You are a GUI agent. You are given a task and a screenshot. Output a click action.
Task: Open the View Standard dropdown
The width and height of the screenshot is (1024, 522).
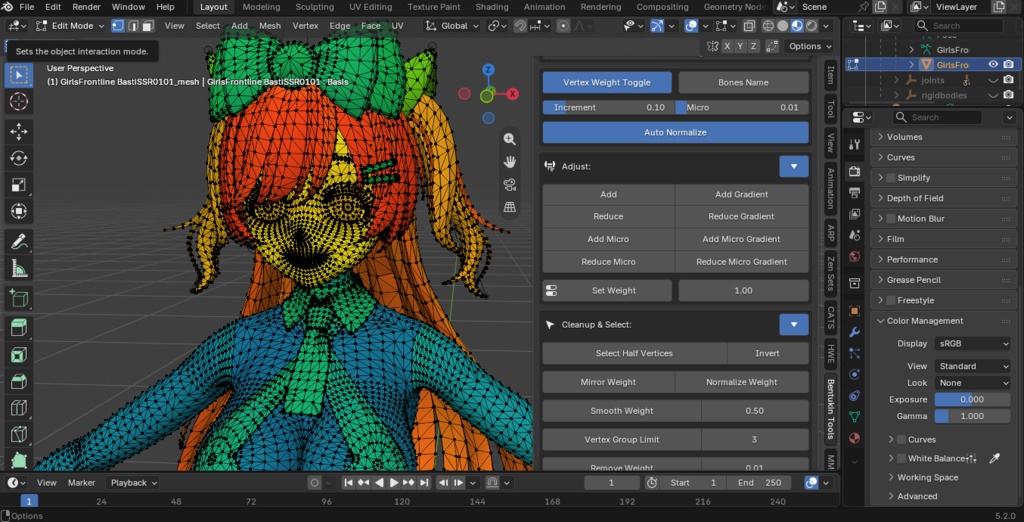point(972,367)
